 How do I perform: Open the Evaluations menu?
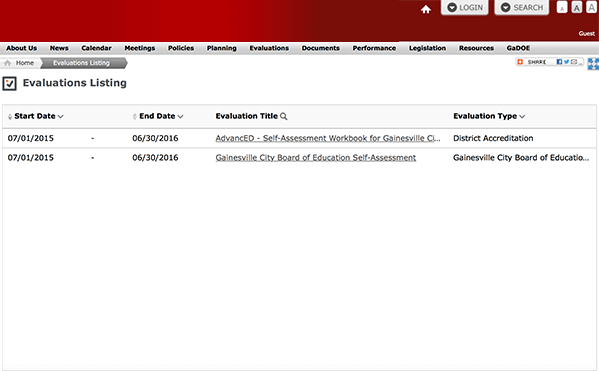coord(269,48)
